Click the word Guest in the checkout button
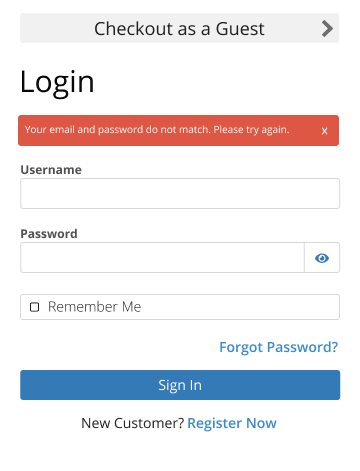This screenshot has width=360, height=471. [240, 29]
